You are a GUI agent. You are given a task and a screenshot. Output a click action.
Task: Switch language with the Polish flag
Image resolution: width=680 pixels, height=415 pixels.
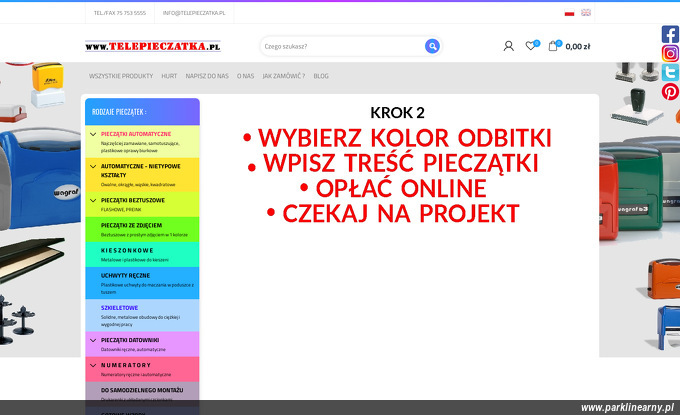click(569, 13)
